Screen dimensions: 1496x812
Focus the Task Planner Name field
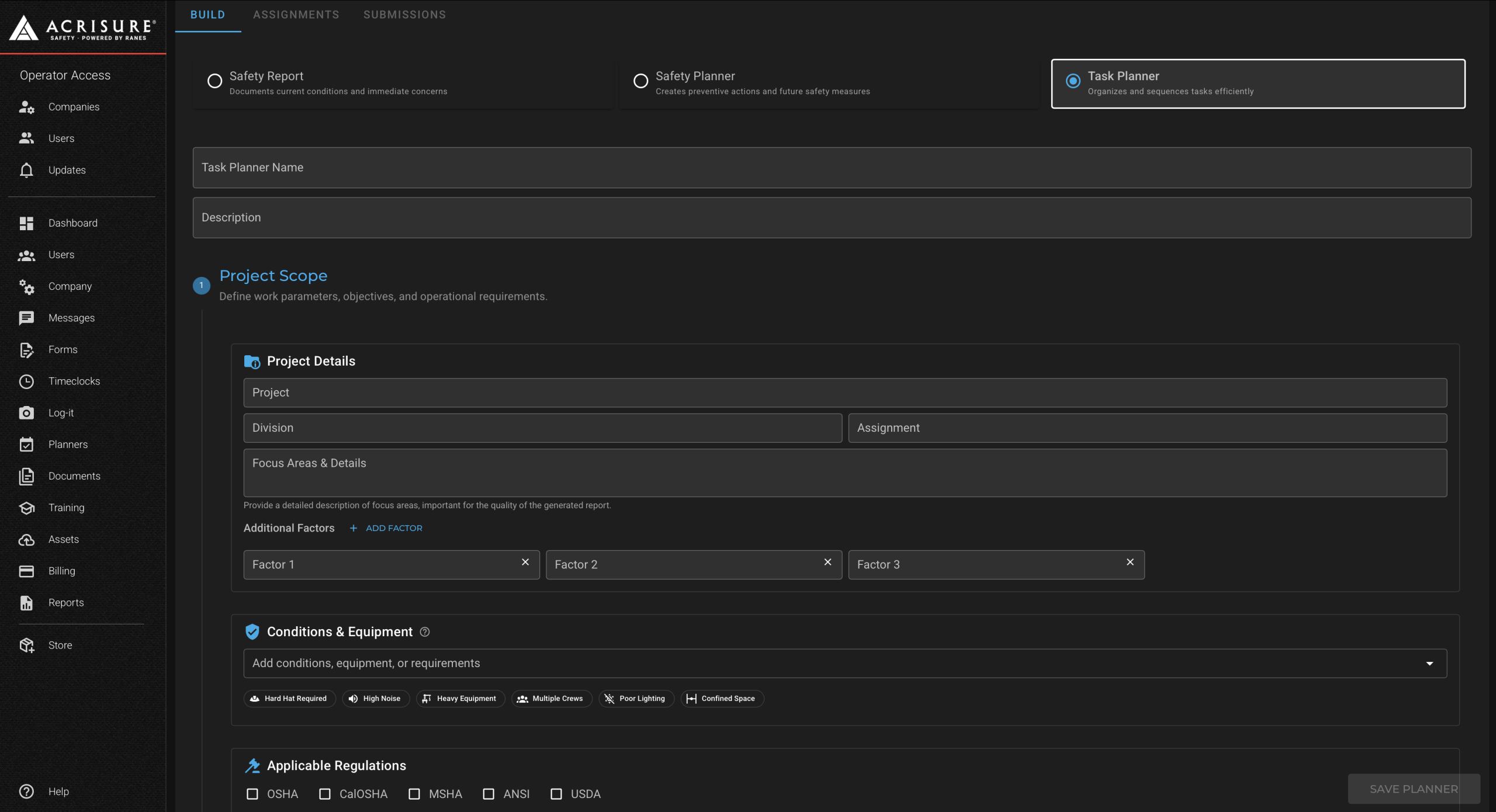pyautogui.click(x=832, y=168)
